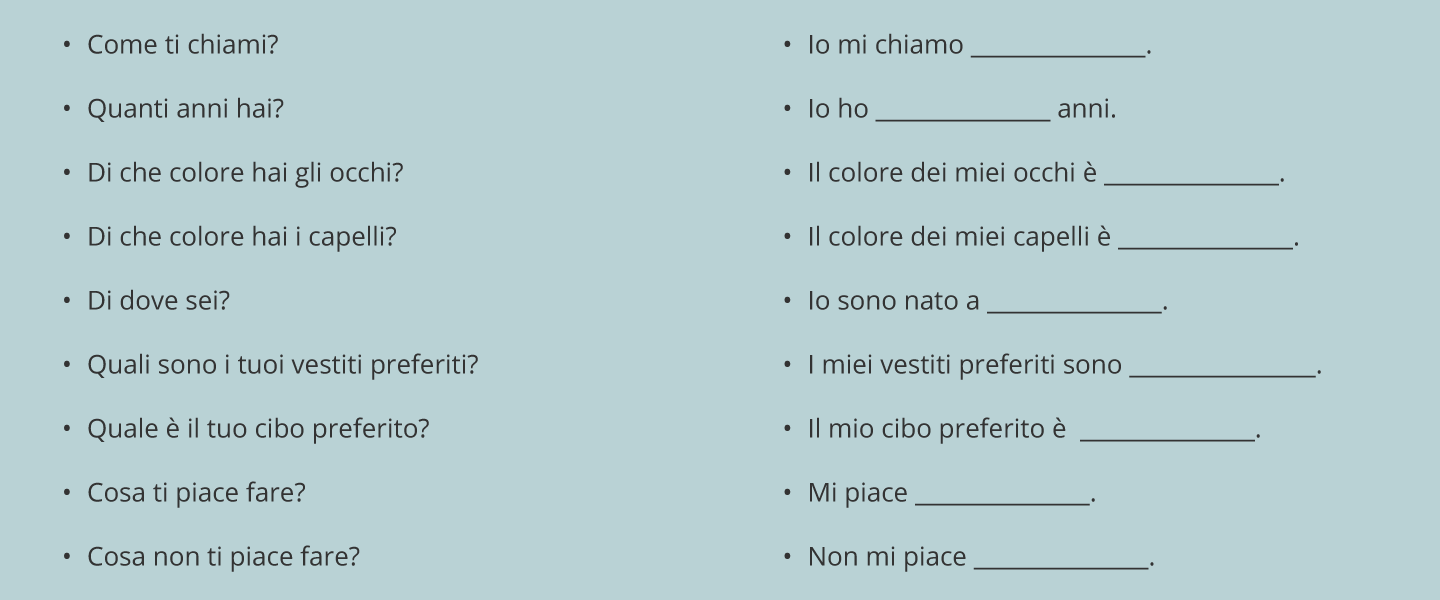Select the 'Come ti chiami?' question
This screenshot has height=600, width=1440.
pos(182,45)
